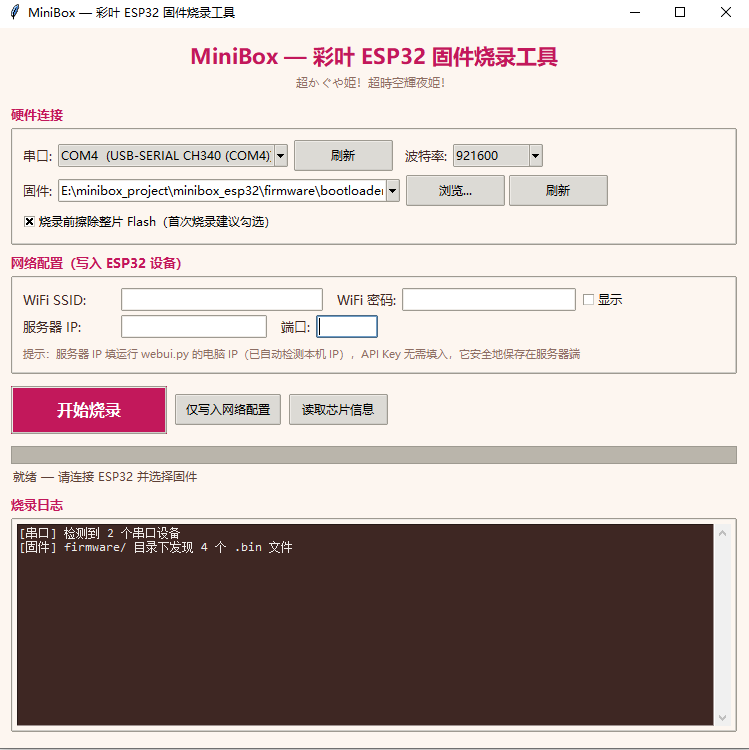Viewport: 749px width, 750px height.
Task: Click log line 检测到 2 个串口设备
Action: (x=99, y=533)
